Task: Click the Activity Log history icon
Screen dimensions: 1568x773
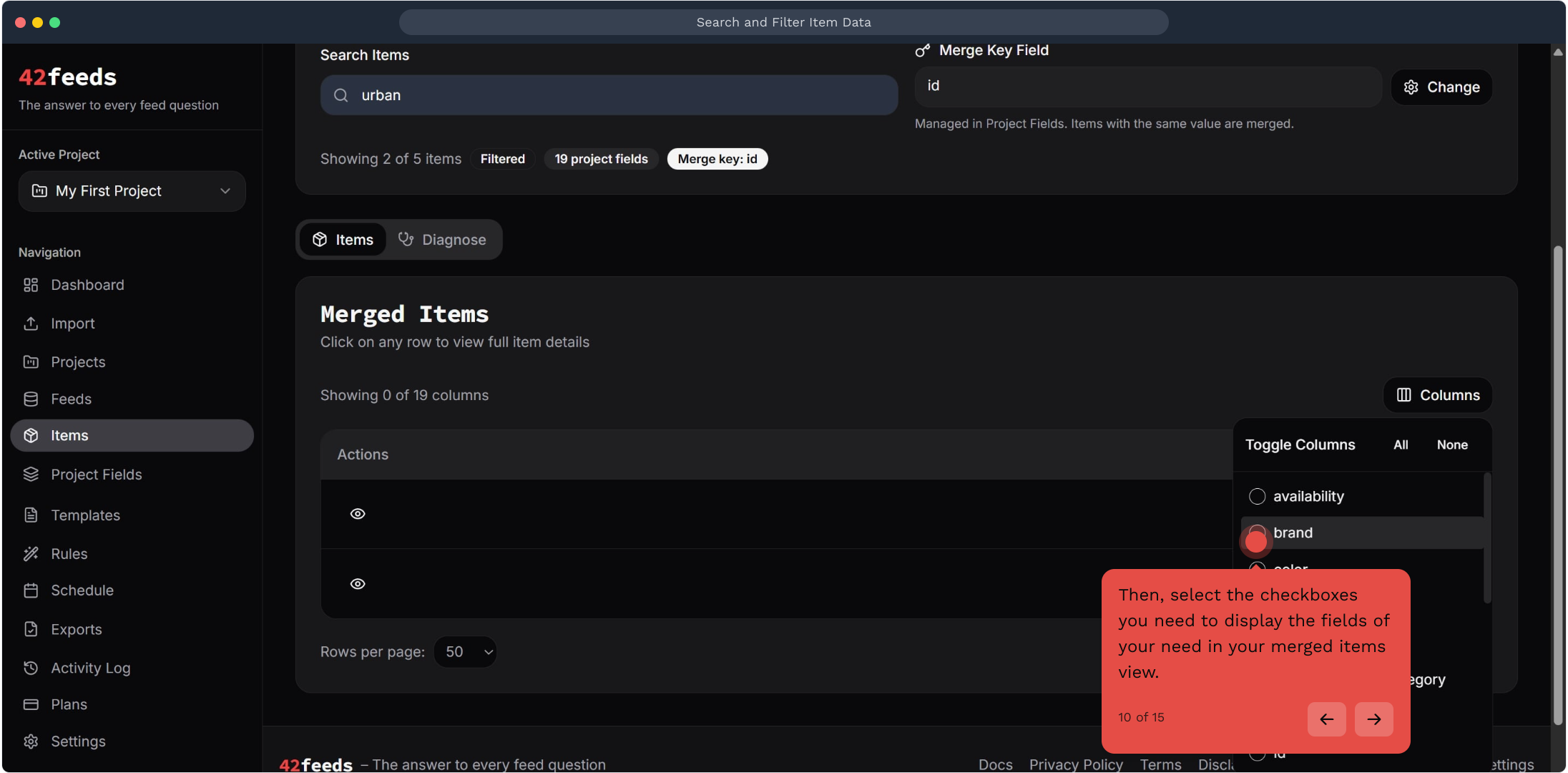Action: coord(31,668)
